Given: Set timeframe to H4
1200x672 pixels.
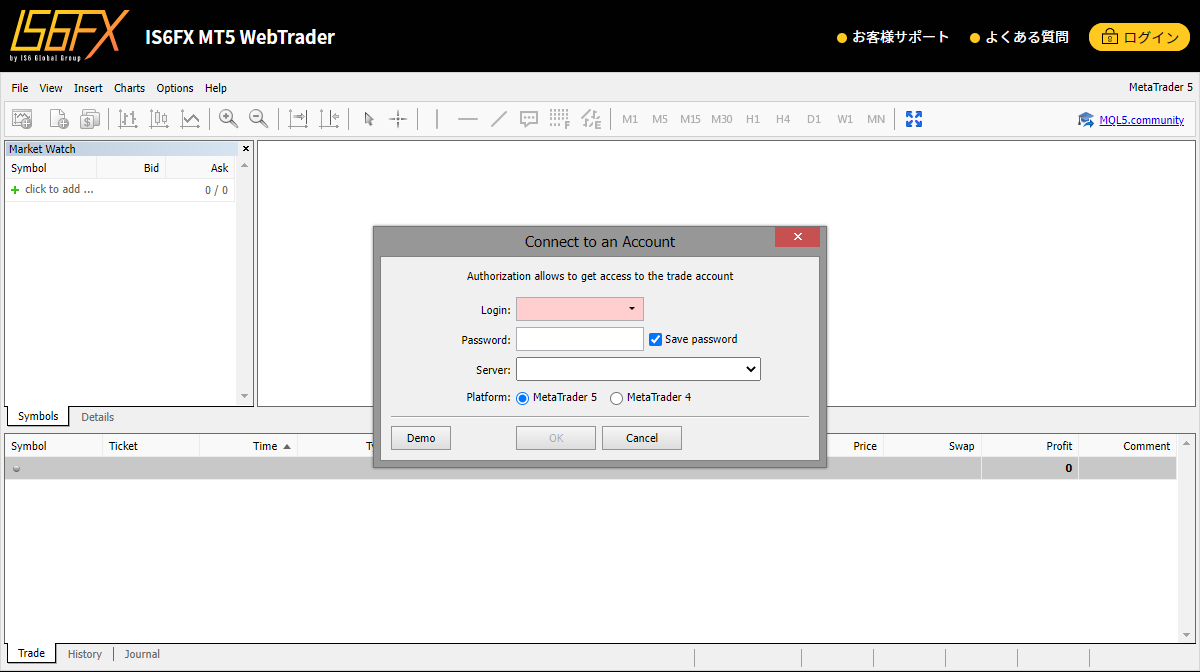Looking at the screenshot, I should click(783, 119).
